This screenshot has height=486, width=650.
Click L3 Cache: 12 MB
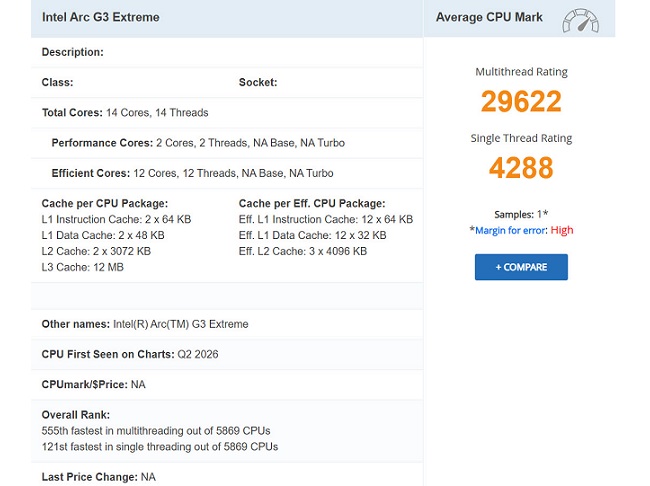pyautogui.click(x=82, y=267)
